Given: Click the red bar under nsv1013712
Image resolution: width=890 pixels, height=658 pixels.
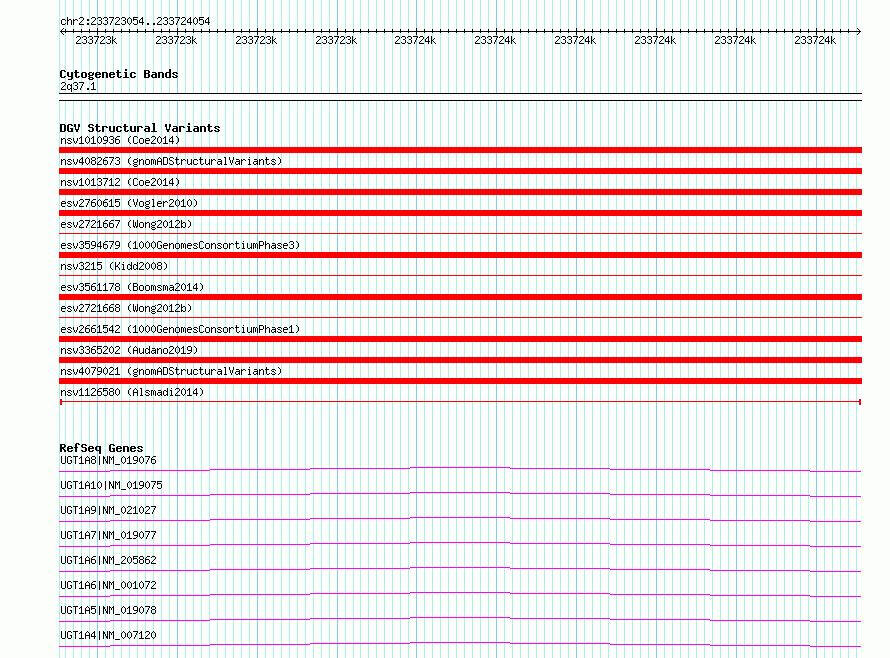Looking at the screenshot, I should pyautogui.click(x=460, y=192).
